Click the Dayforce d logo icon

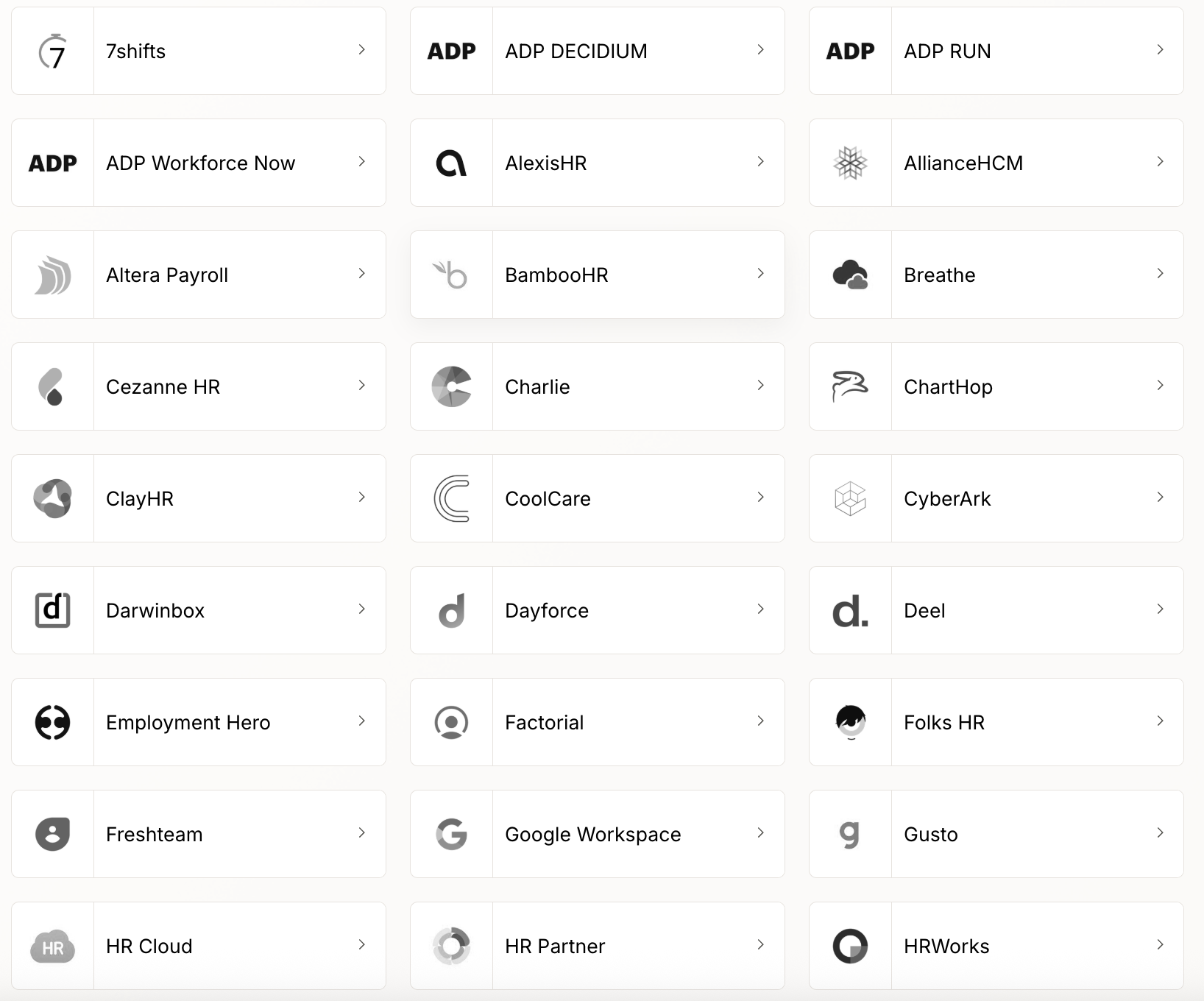click(452, 611)
